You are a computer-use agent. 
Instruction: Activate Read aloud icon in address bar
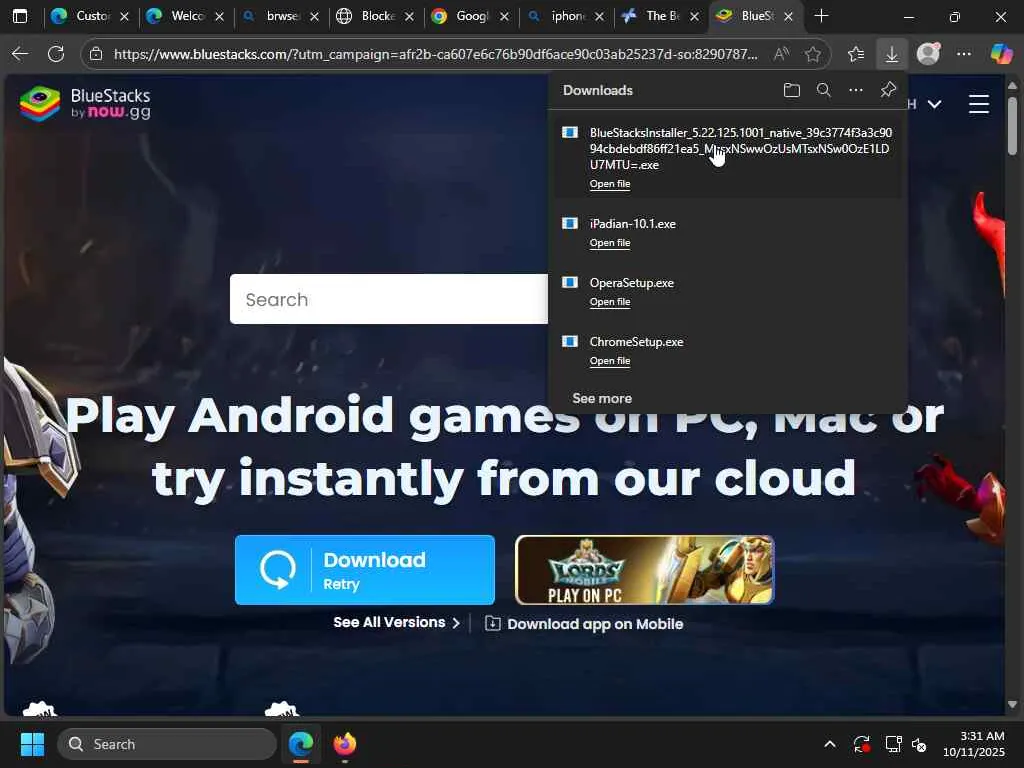click(x=781, y=54)
